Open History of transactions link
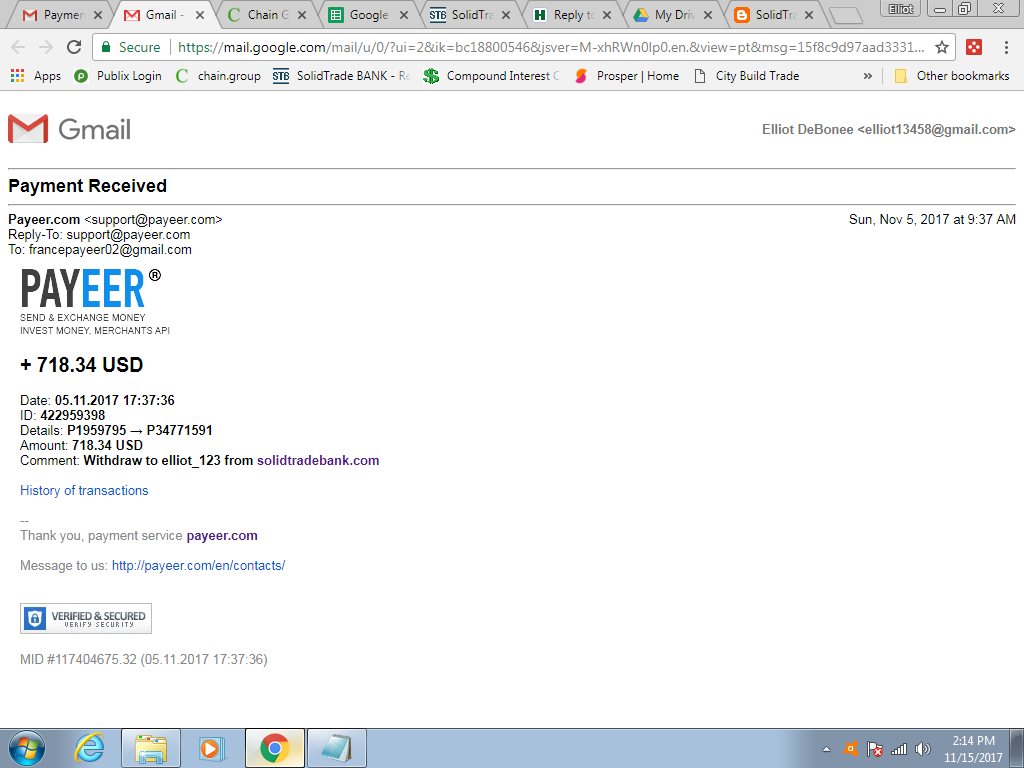Viewport: 1024px width, 768px height. pyautogui.click(x=84, y=490)
